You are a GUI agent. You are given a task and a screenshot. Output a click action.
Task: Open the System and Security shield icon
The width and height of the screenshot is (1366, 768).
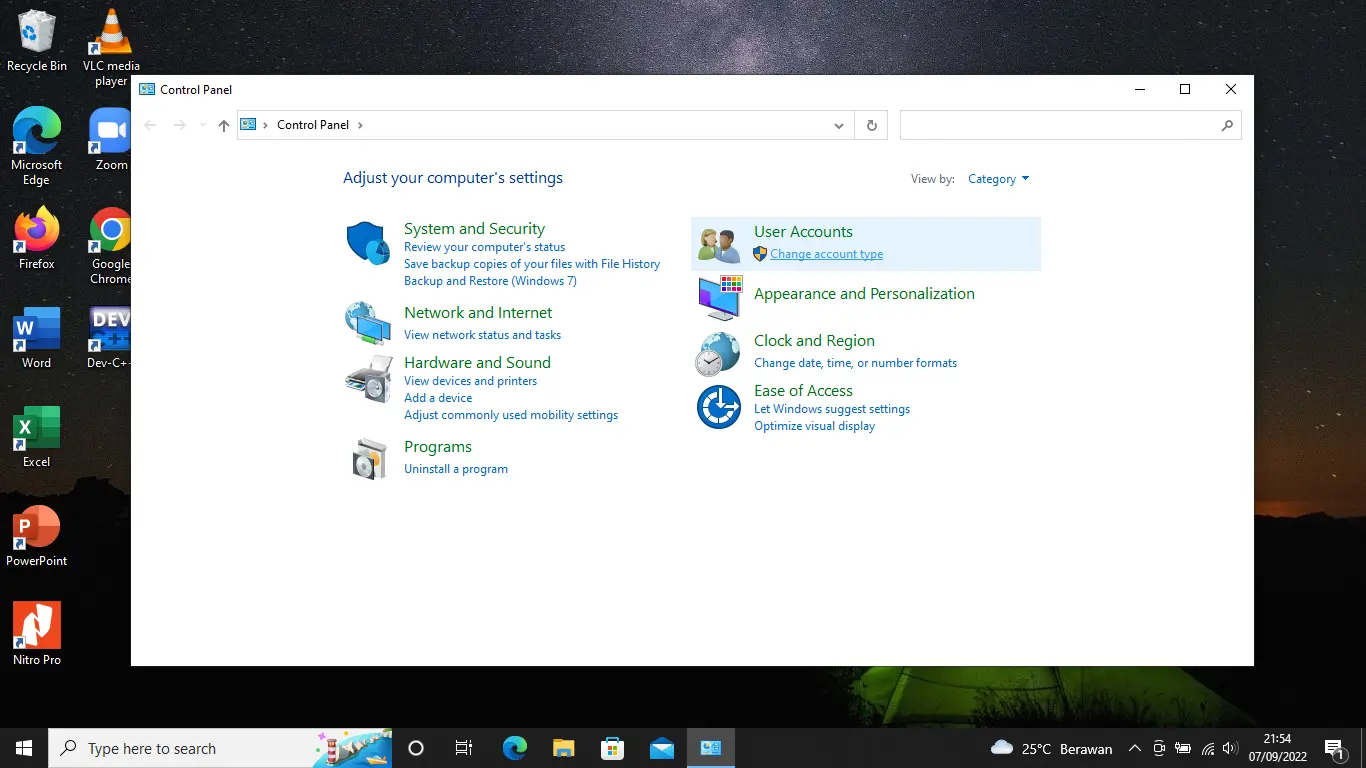(x=367, y=244)
